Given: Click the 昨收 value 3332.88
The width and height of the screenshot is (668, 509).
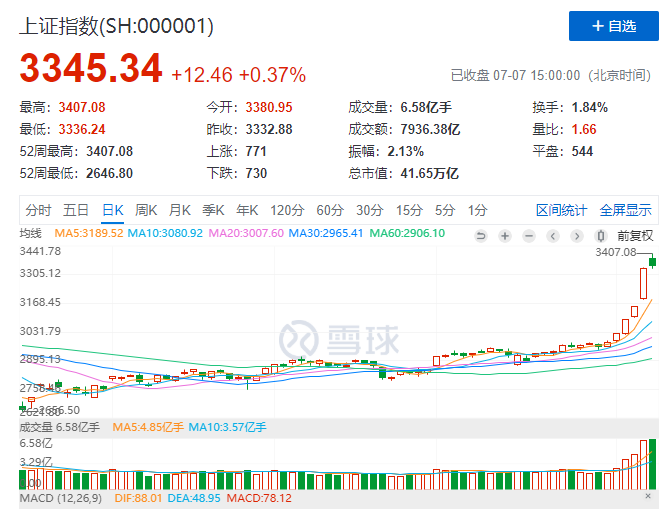Looking at the screenshot, I should click(269, 129).
